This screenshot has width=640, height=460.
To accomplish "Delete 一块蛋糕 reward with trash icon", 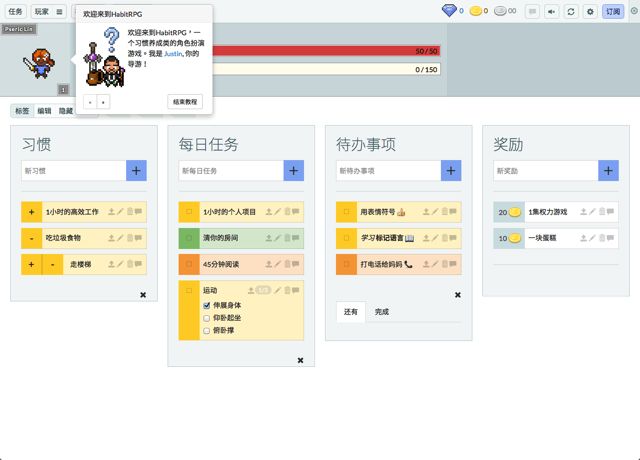I will [602, 238].
